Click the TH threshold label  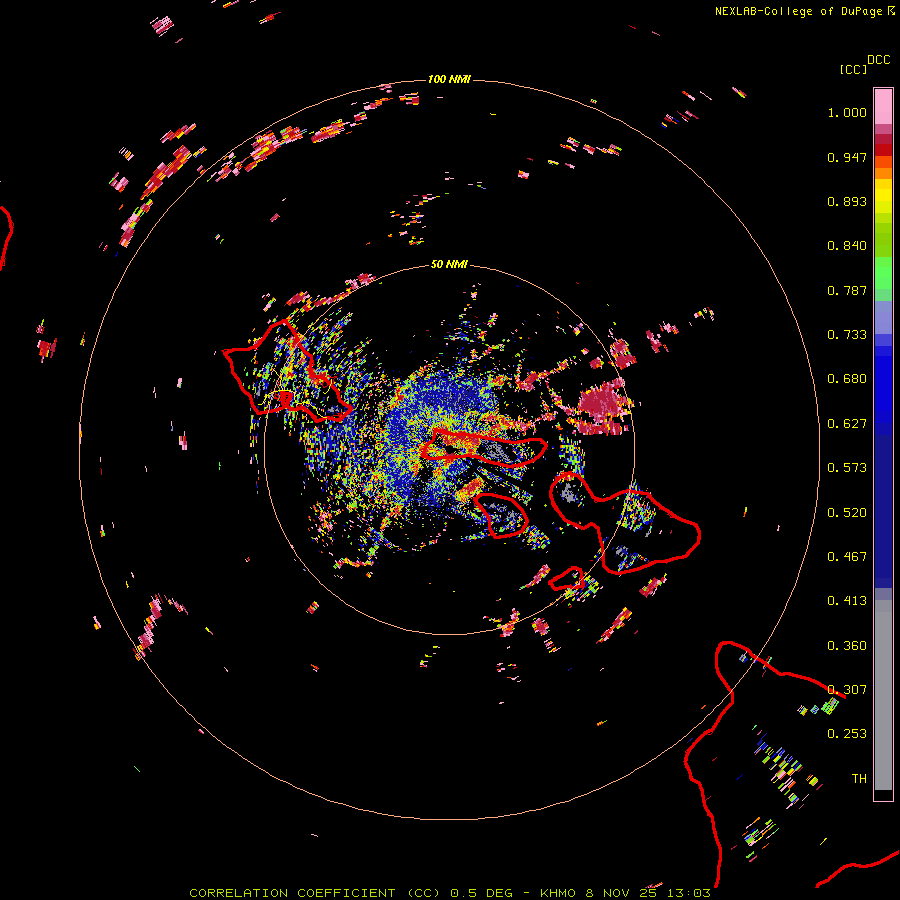pyautogui.click(x=859, y=779)
